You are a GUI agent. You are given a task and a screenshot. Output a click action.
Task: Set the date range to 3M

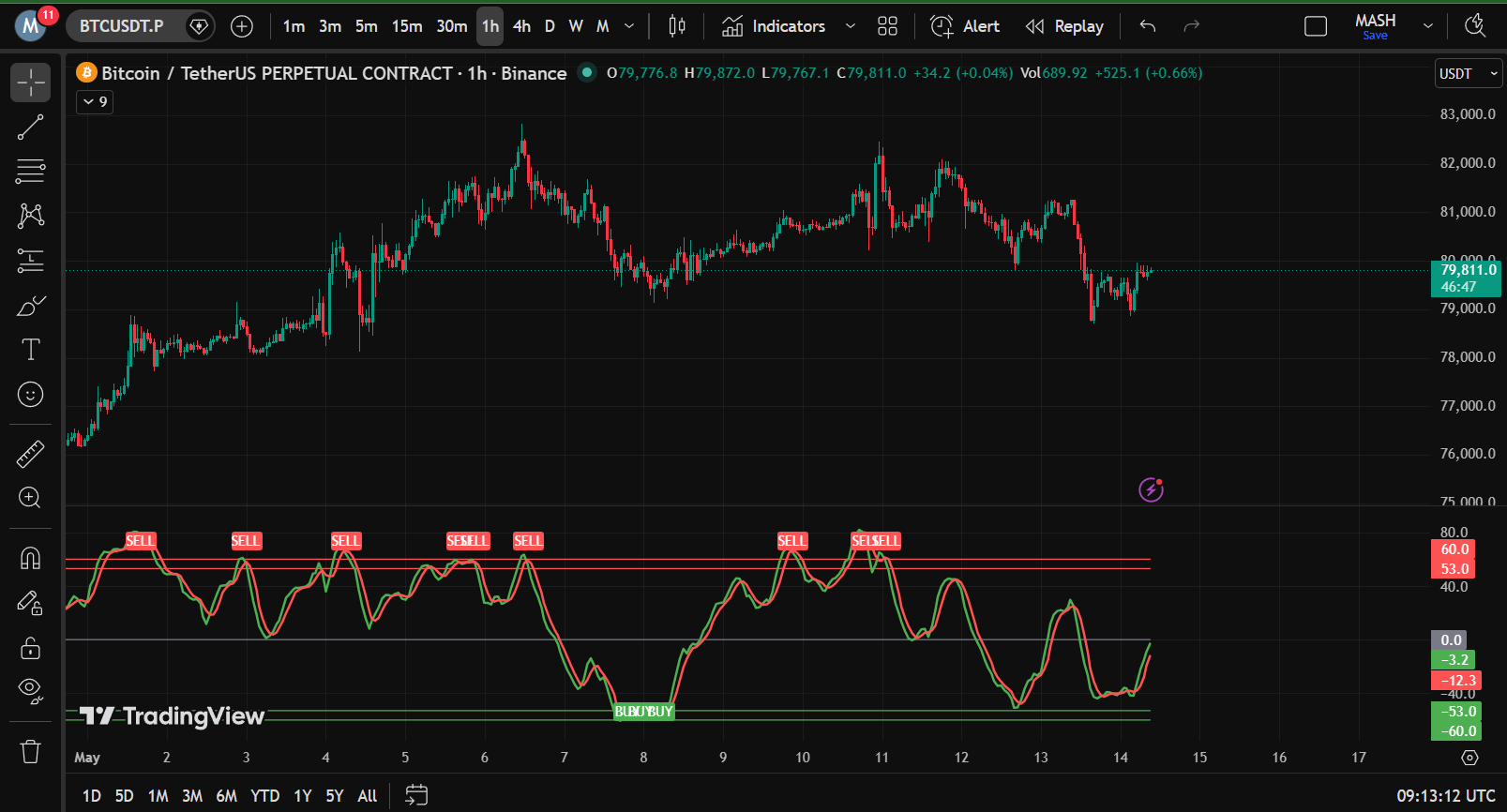pos(192,795)
